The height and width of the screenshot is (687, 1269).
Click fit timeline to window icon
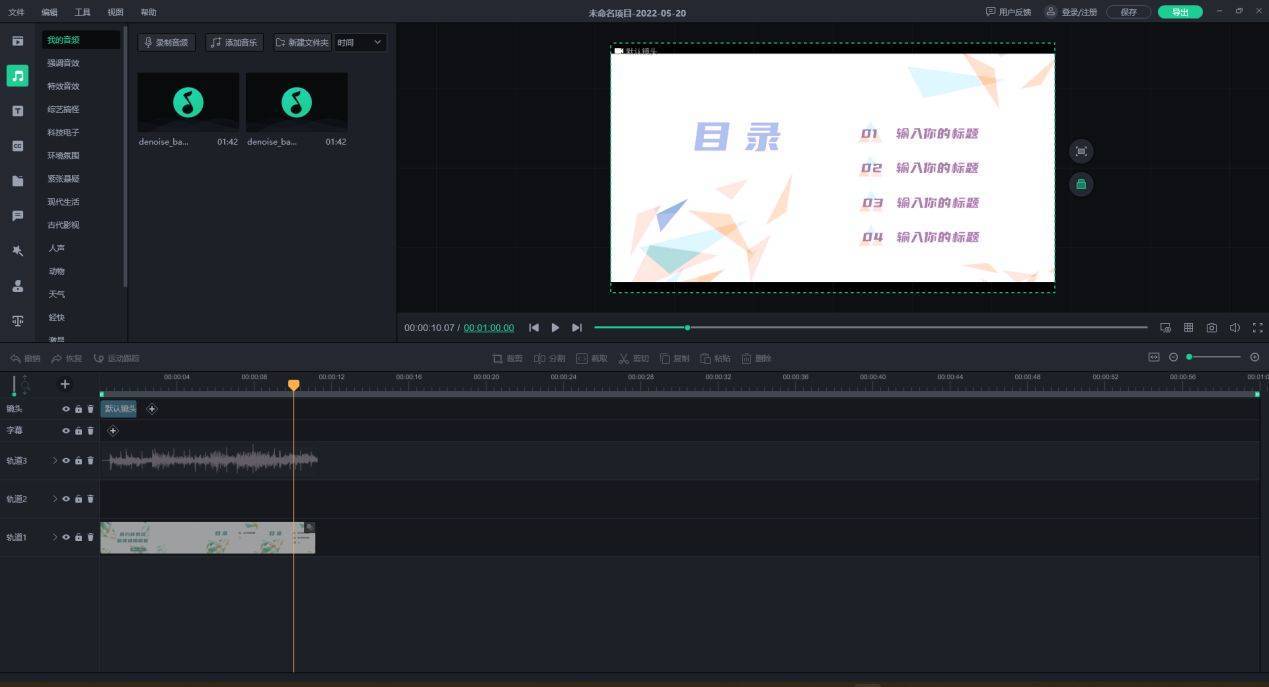point(1153,357)
